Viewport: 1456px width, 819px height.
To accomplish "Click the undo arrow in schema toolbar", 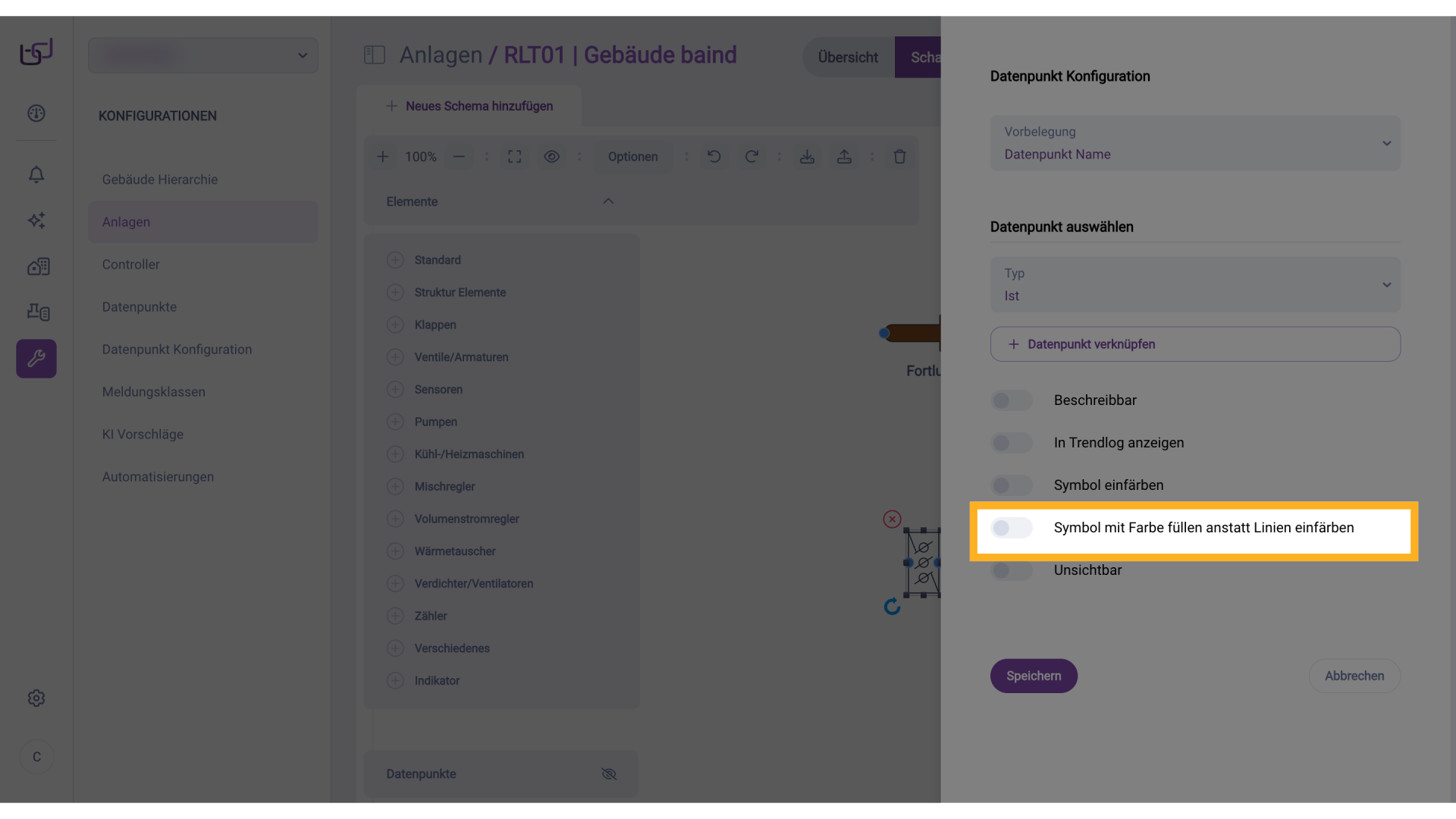I will coord(714,156).
